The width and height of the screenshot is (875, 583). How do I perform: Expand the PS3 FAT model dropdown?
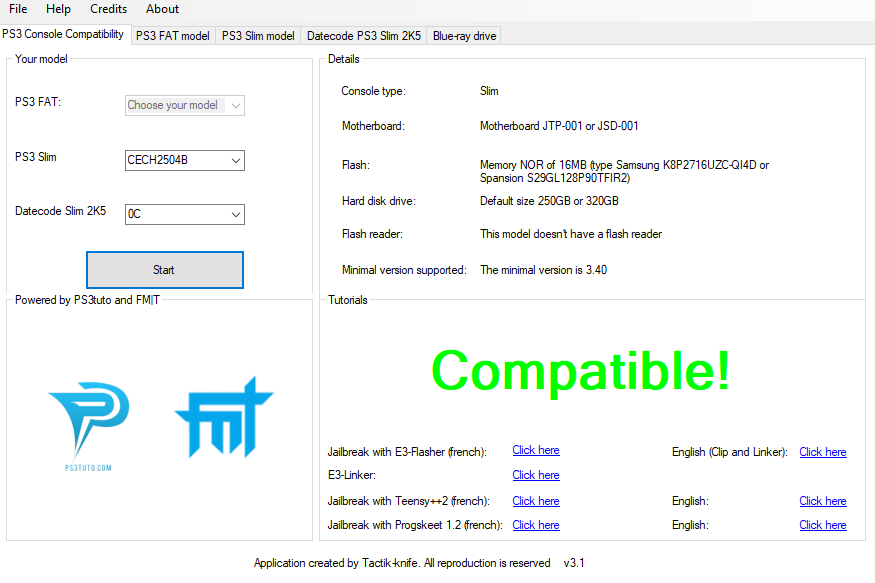tap(185, 105)
